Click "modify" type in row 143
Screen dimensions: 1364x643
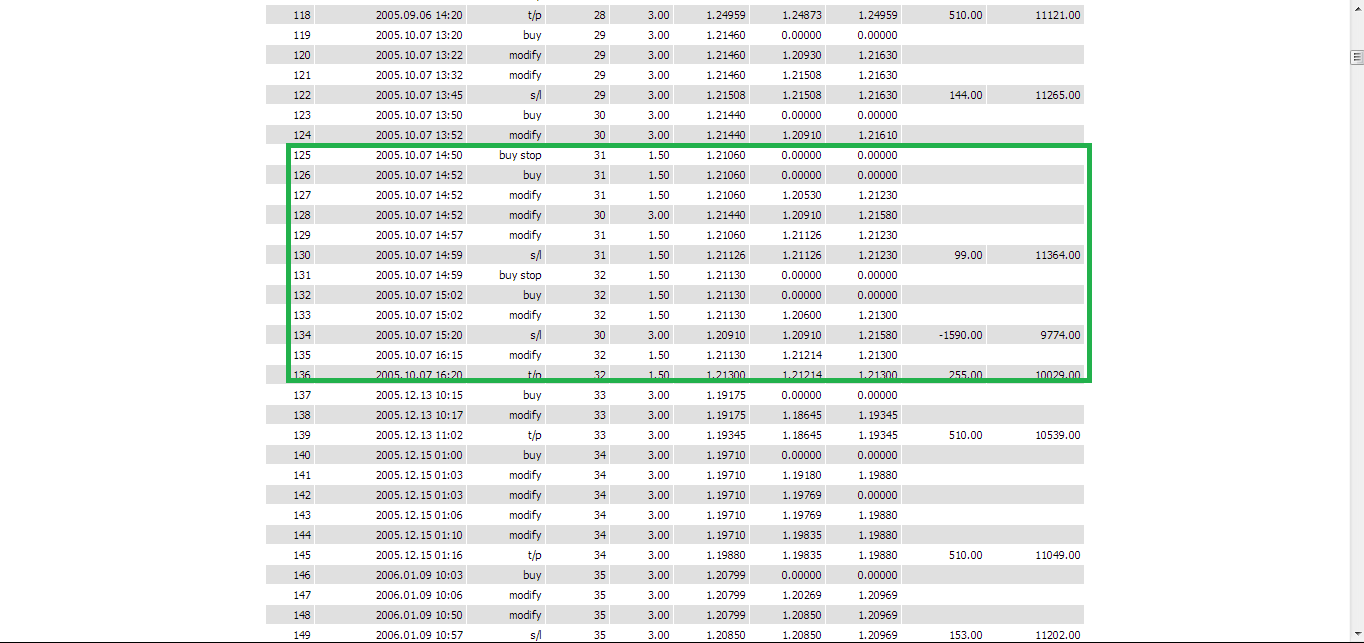pyautogui.click(x=525, y=515)
